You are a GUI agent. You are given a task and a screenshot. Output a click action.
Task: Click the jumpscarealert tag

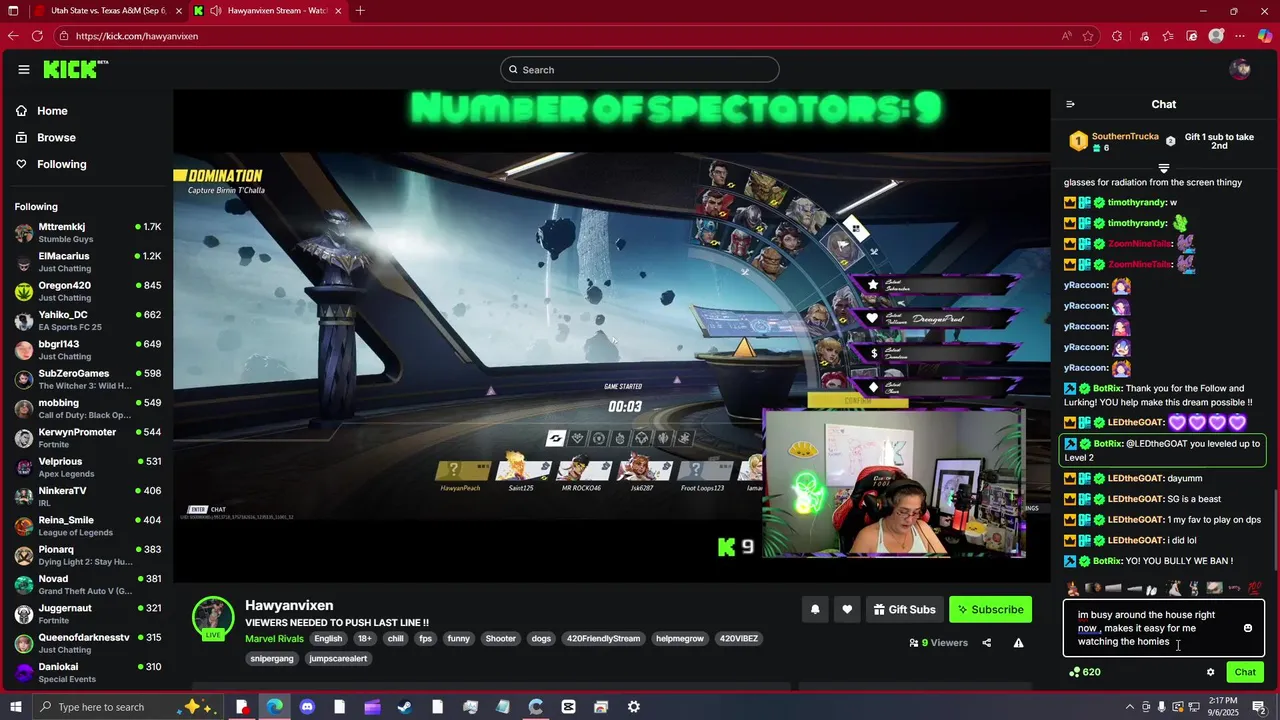(338, 659)
